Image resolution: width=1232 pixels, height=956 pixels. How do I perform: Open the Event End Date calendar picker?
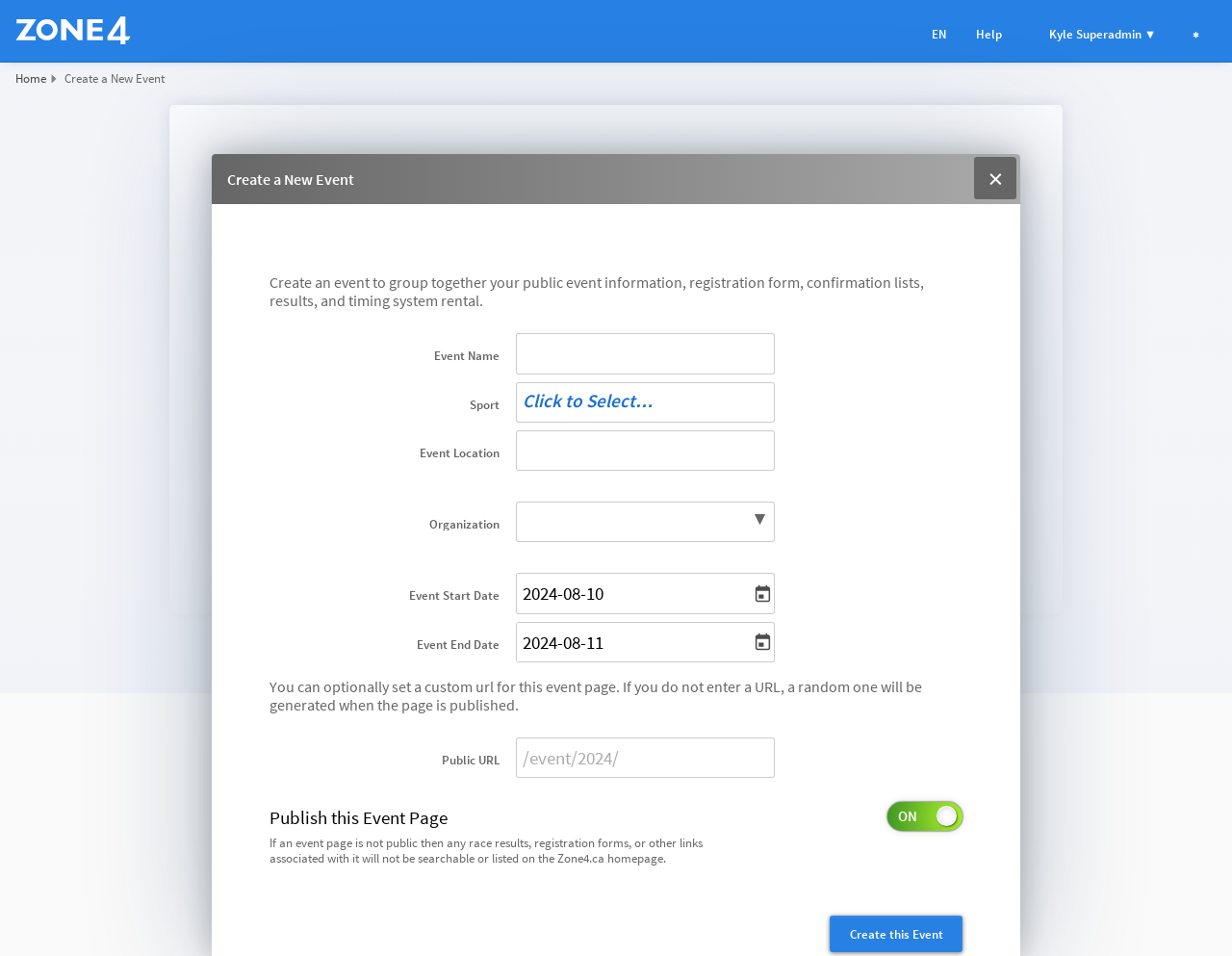tap(762, 642)
